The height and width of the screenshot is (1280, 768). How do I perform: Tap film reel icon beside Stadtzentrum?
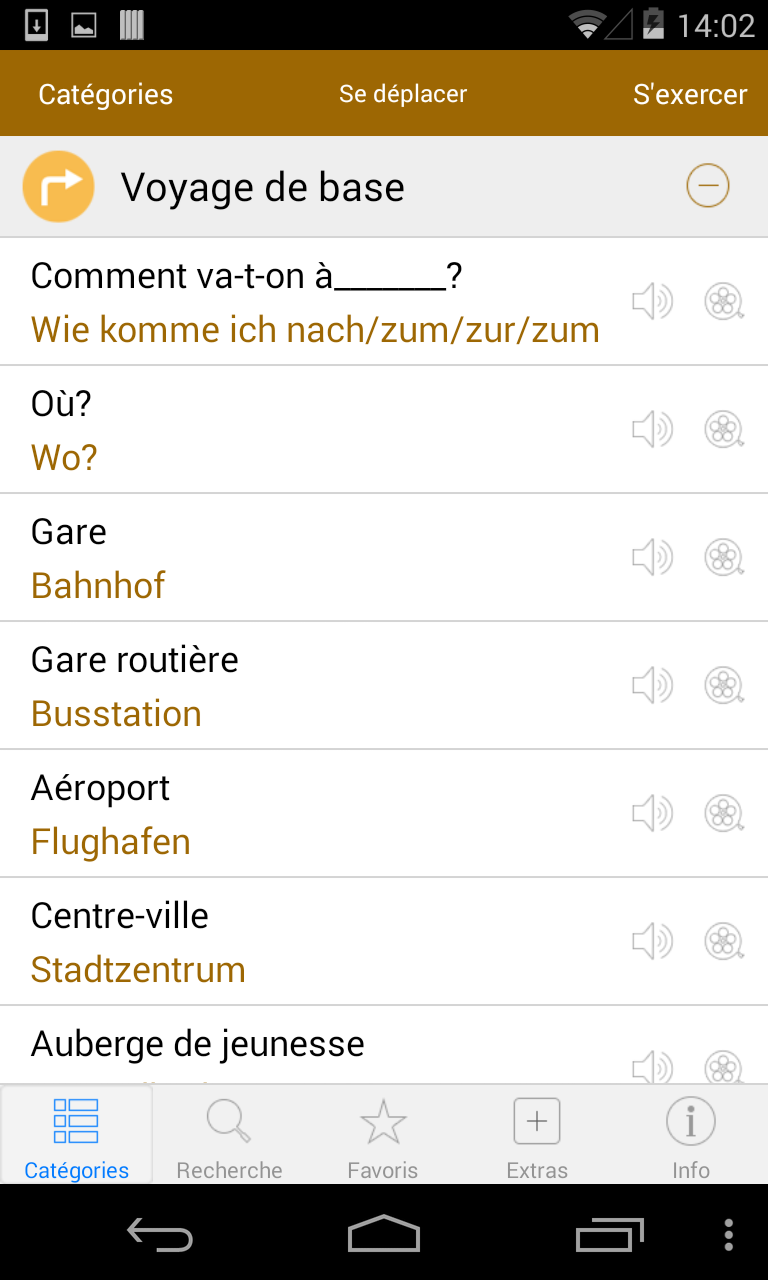(x=724, y=941)
